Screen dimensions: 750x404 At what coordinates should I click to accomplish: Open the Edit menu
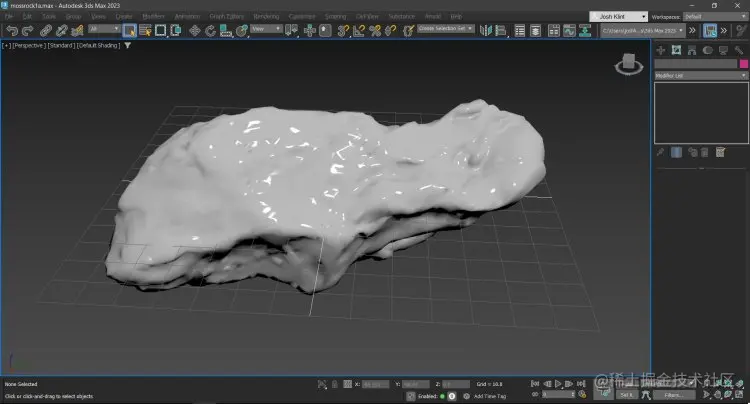27,16
